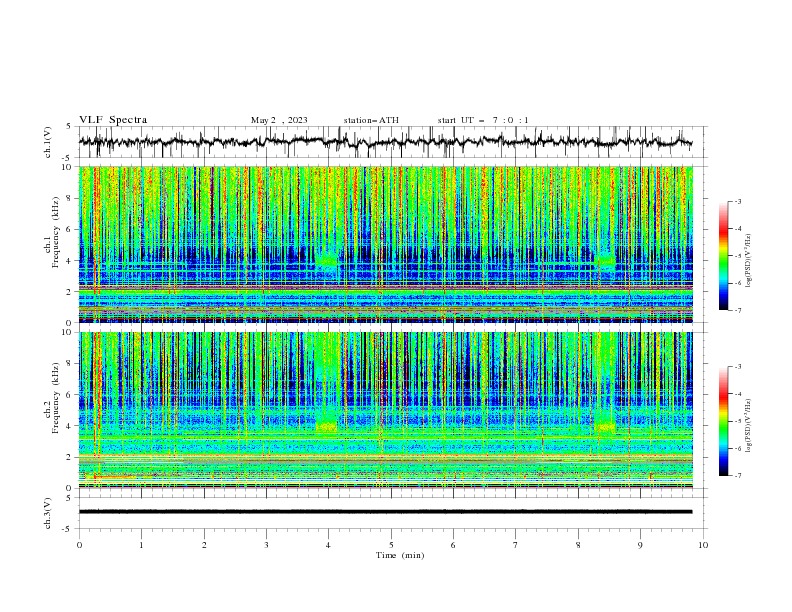Screen dimensions: 792x612
Task: Click time-axis tick label "9"
Action: click(640, 545)
